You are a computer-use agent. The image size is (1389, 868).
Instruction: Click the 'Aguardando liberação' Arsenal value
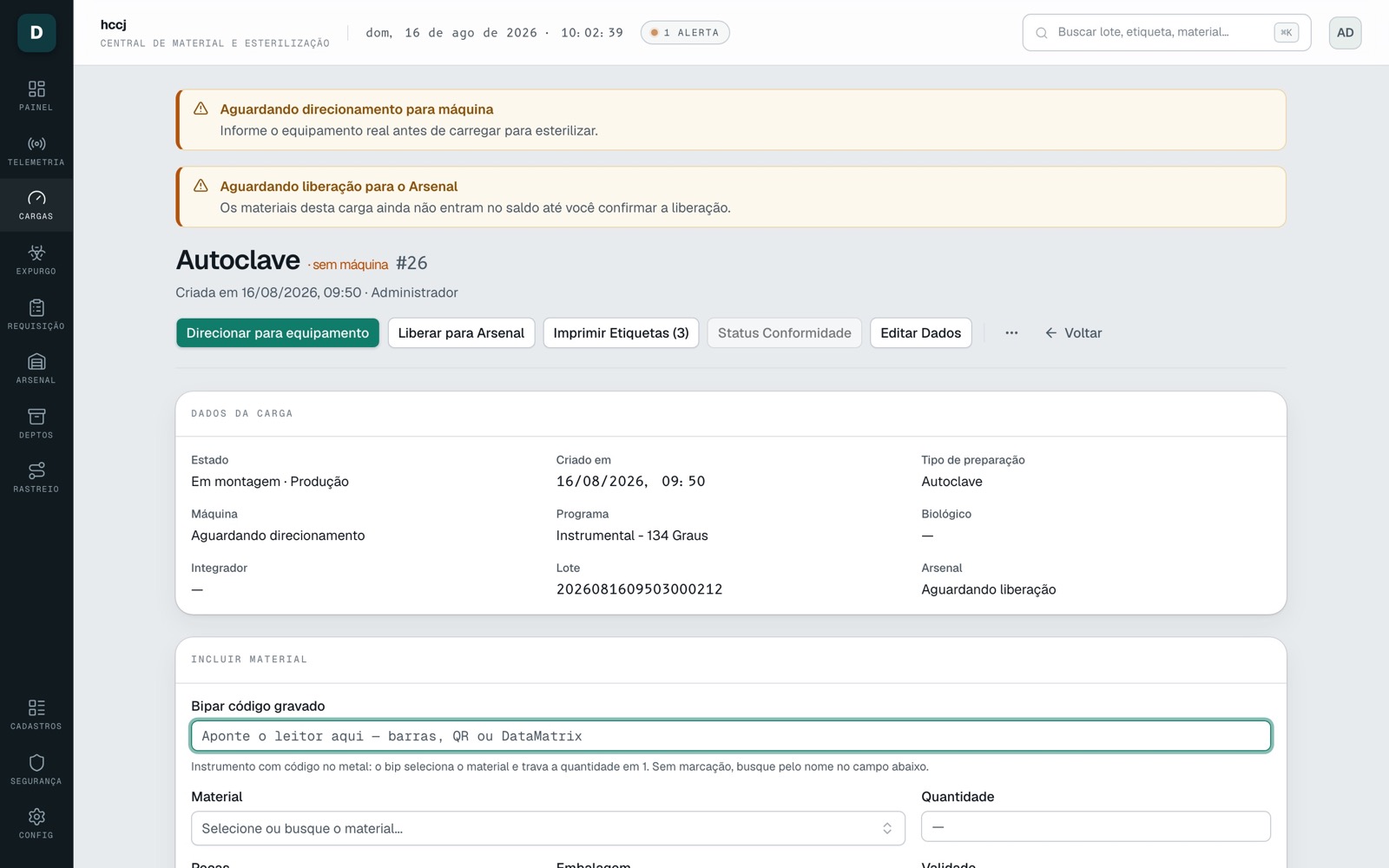pyautogui.click(x=989, y=589)
